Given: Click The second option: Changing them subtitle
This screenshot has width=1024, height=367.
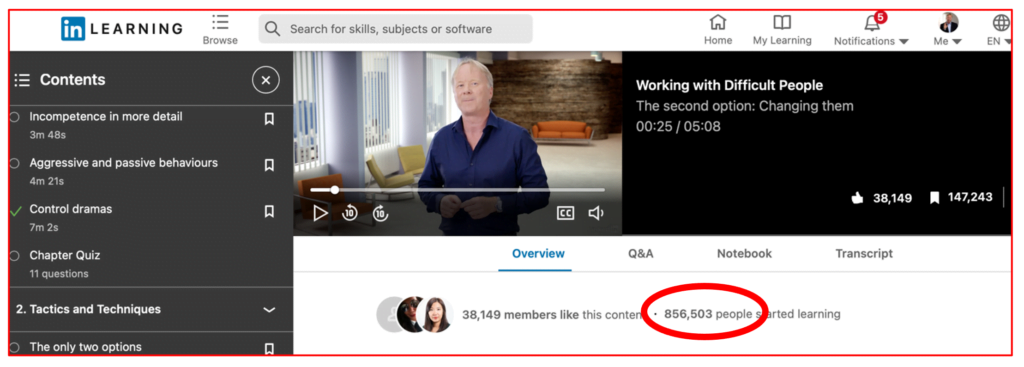Looking at the screenshot, I should pos(744,106).
